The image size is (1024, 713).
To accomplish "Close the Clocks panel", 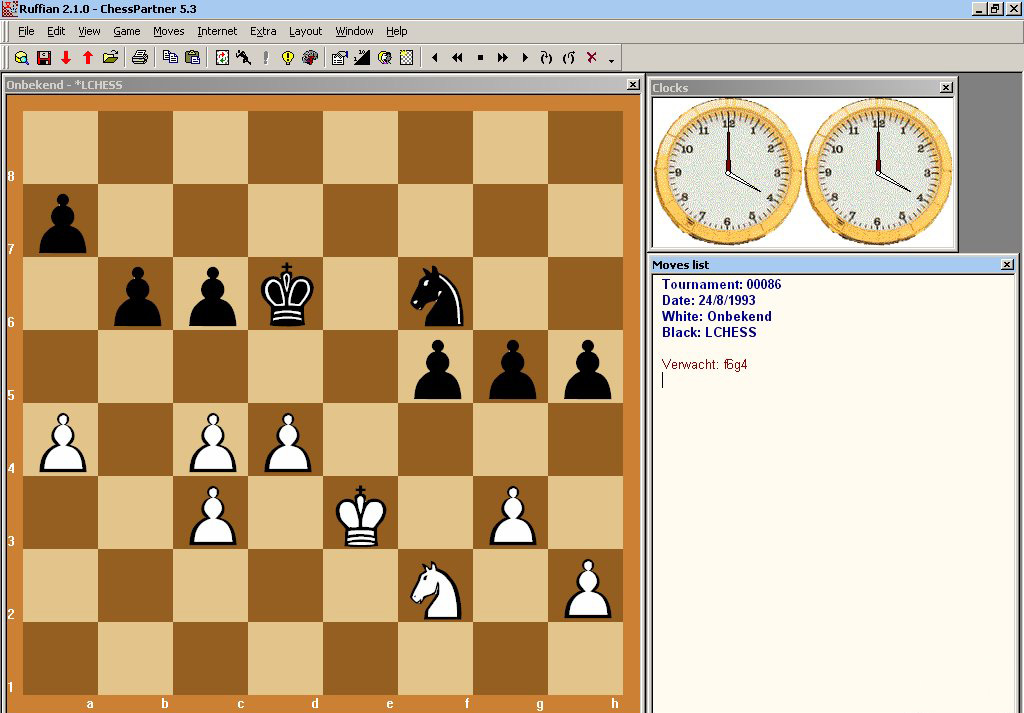I will pos(946,88).
